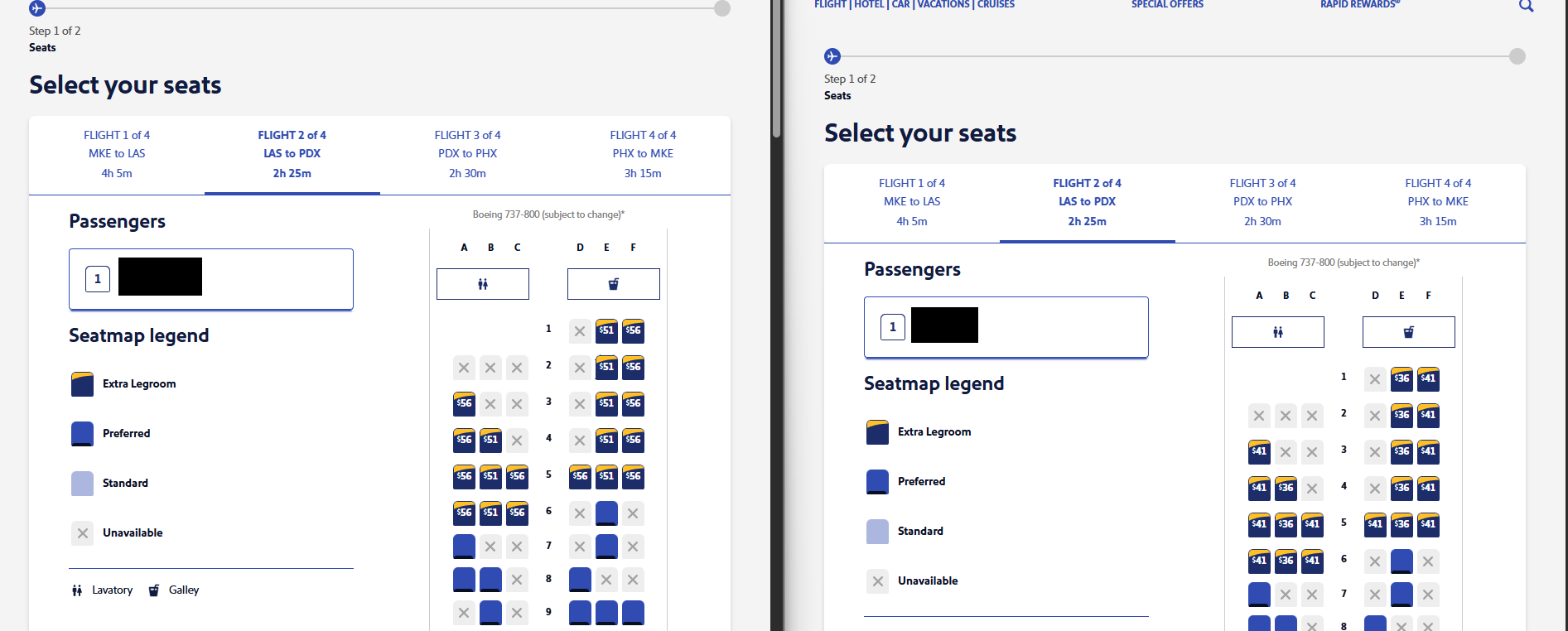Choose preferred seat 6E in left window
The width and height of the screenshot is (1568, 631).
tap(606, 513)
